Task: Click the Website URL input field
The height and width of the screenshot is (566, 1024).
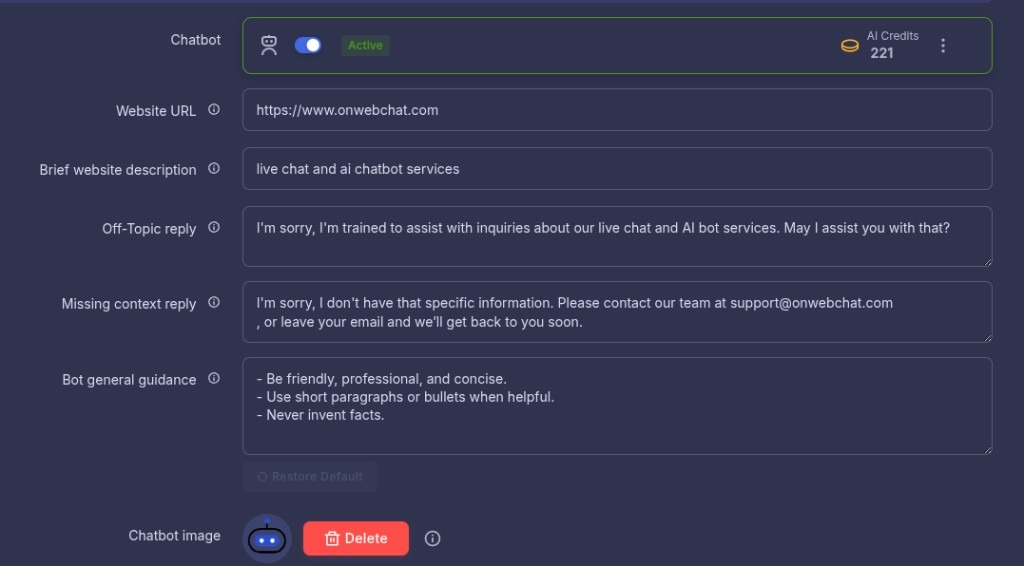Action: click(x=616, y=110)
